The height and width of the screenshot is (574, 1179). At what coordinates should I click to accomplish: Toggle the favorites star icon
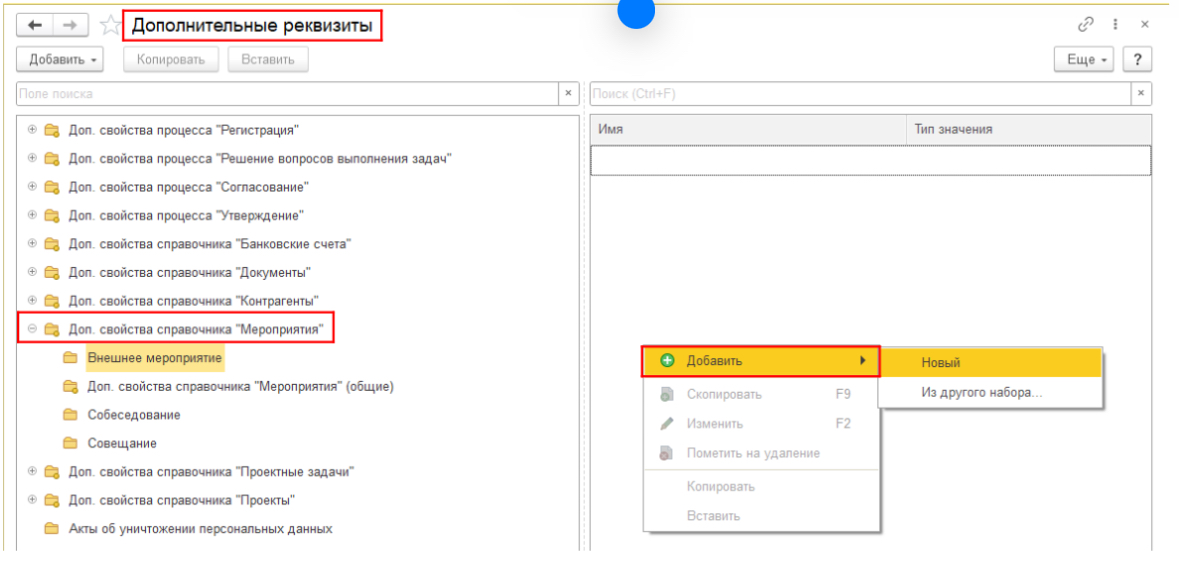click(x=111, y=26)
